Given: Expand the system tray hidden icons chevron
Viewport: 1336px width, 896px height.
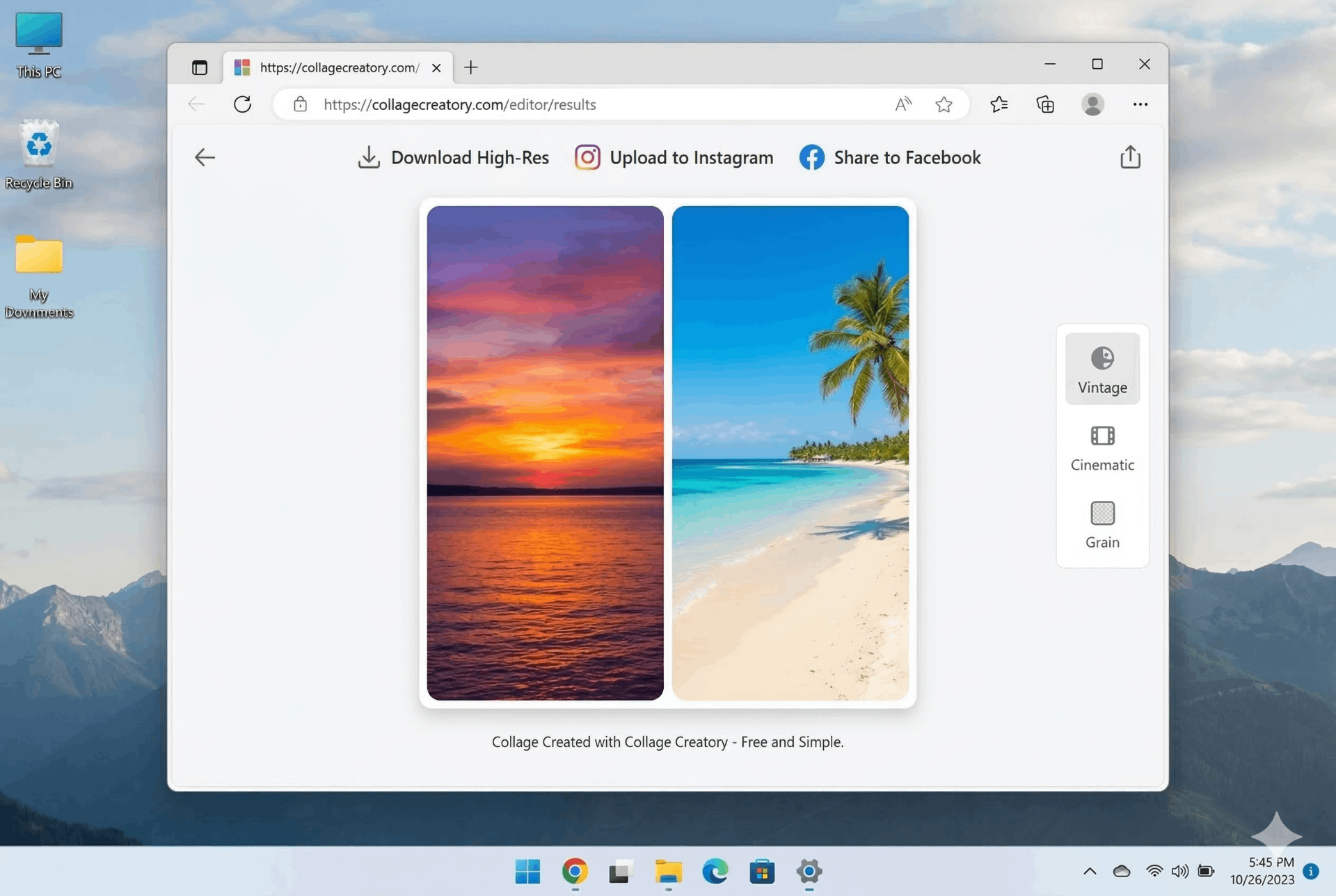Looking at the screenshot, I should tap(1090, 871).
